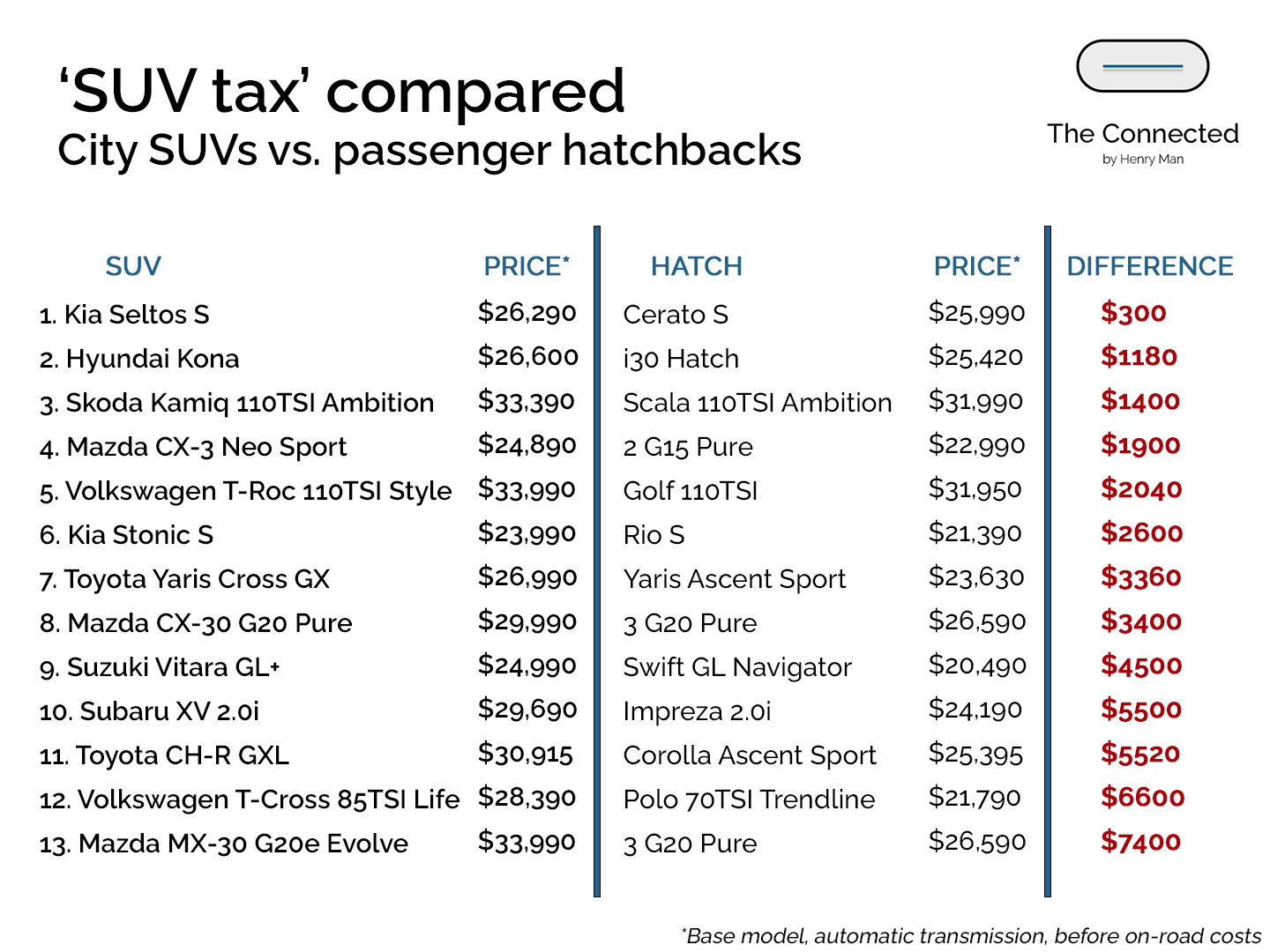Click the Cerato S hatch name

(676, 315)
